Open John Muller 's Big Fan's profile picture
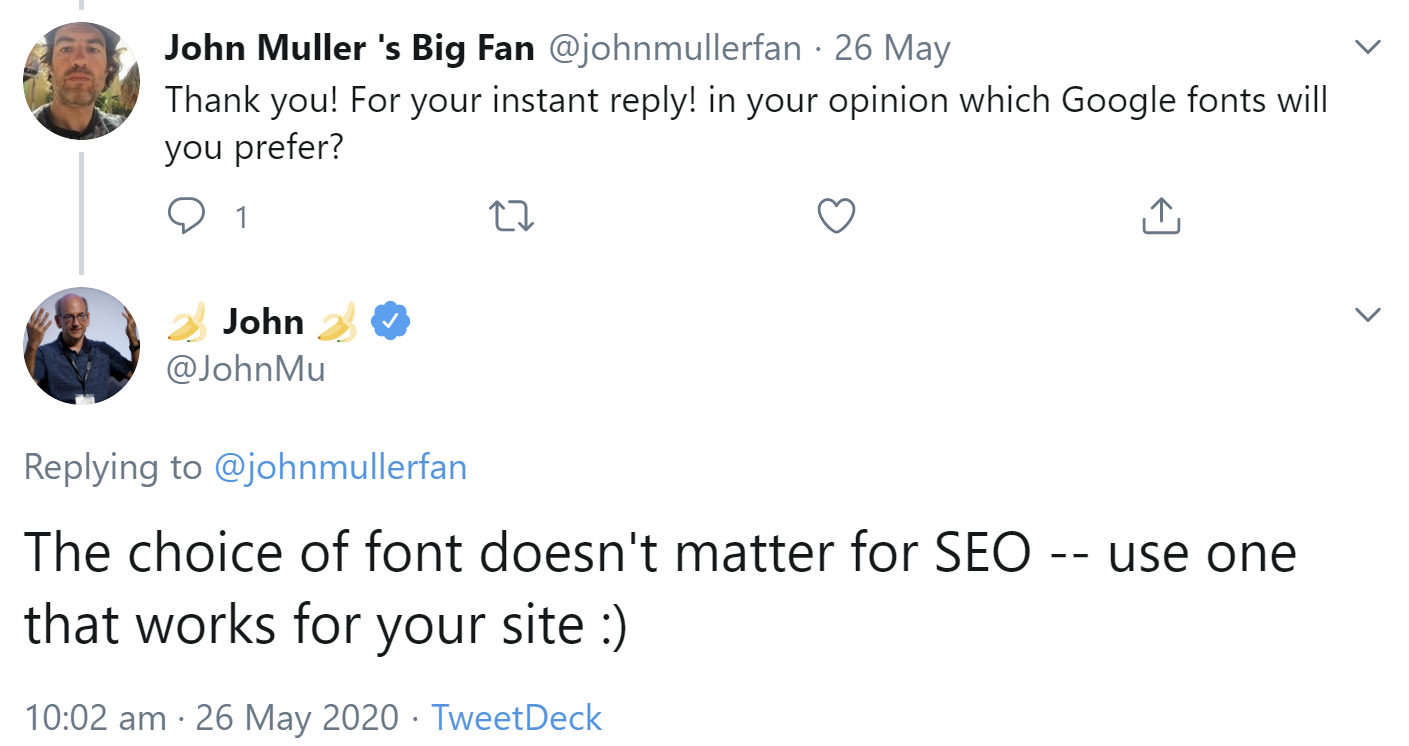 pos(80,80)
